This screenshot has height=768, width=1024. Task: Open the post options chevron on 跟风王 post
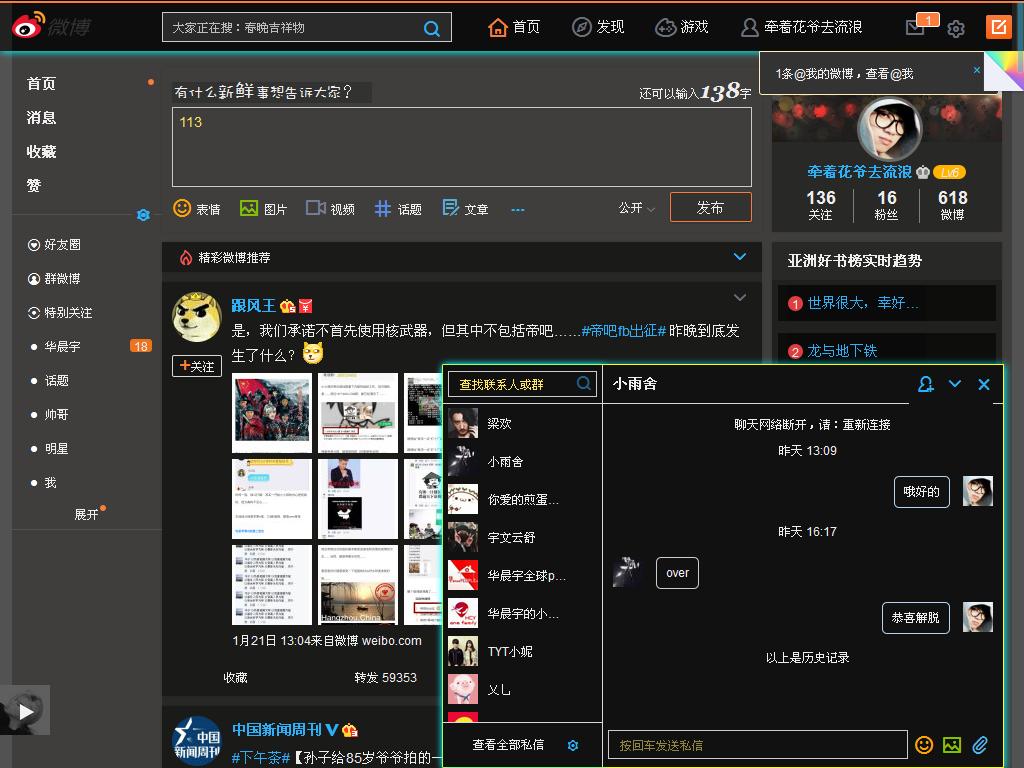tap(740, 298)
